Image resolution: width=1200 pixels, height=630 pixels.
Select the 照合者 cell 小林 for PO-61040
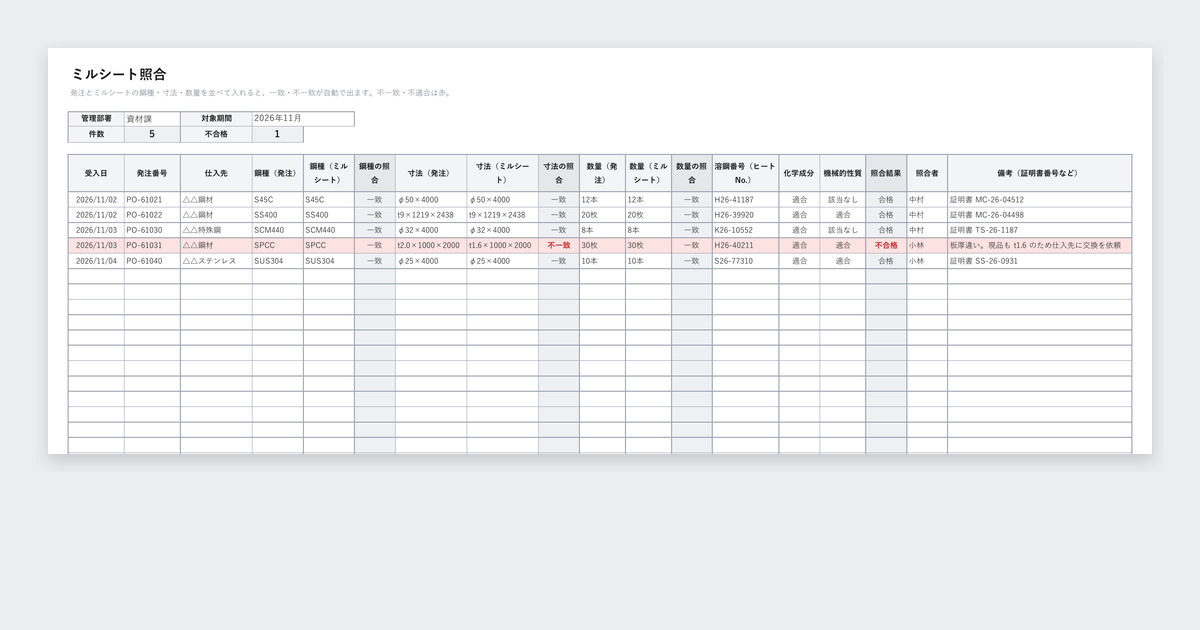[927, 261]
